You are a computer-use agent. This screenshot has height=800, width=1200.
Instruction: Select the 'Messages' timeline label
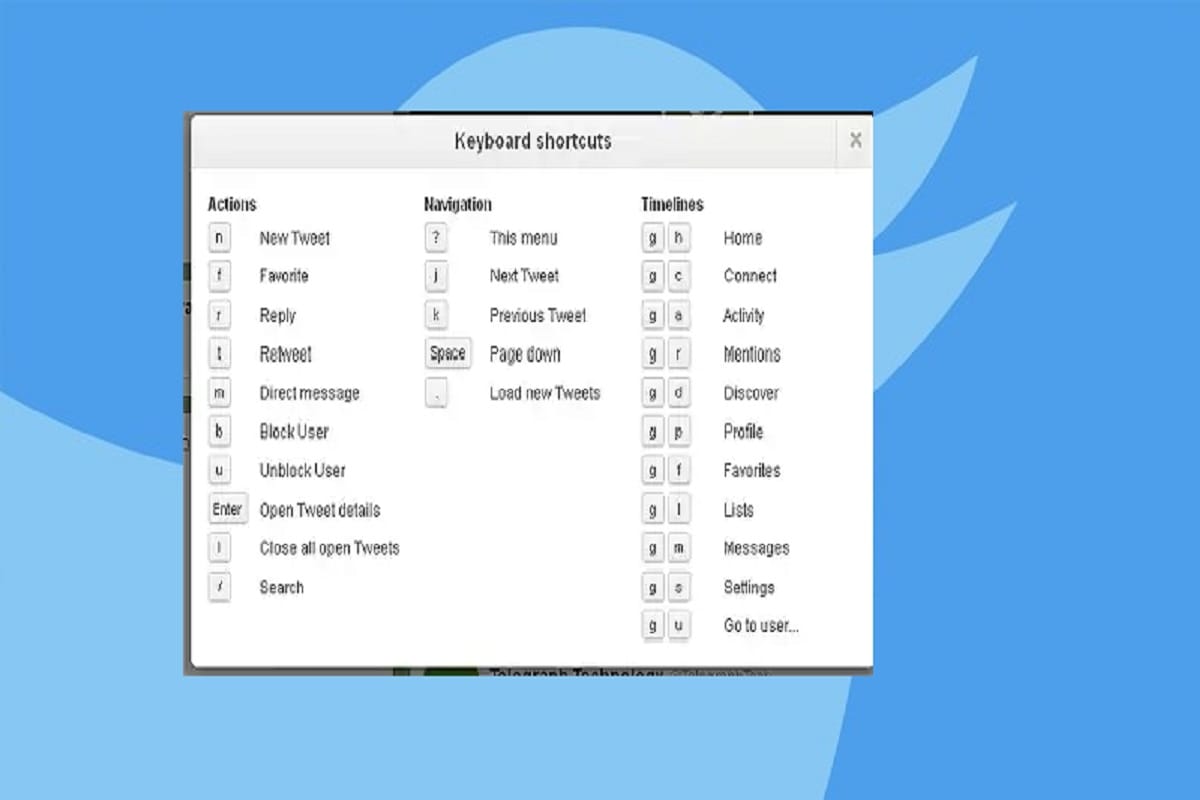tap(756, 549)
